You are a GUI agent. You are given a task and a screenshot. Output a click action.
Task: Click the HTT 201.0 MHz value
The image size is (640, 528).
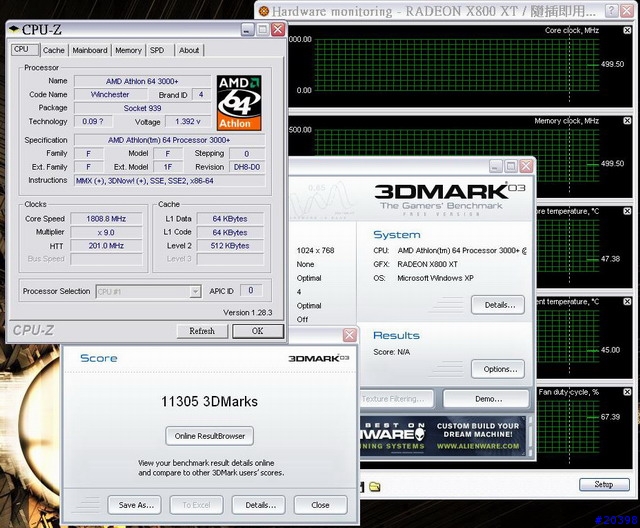pos(106,246)
